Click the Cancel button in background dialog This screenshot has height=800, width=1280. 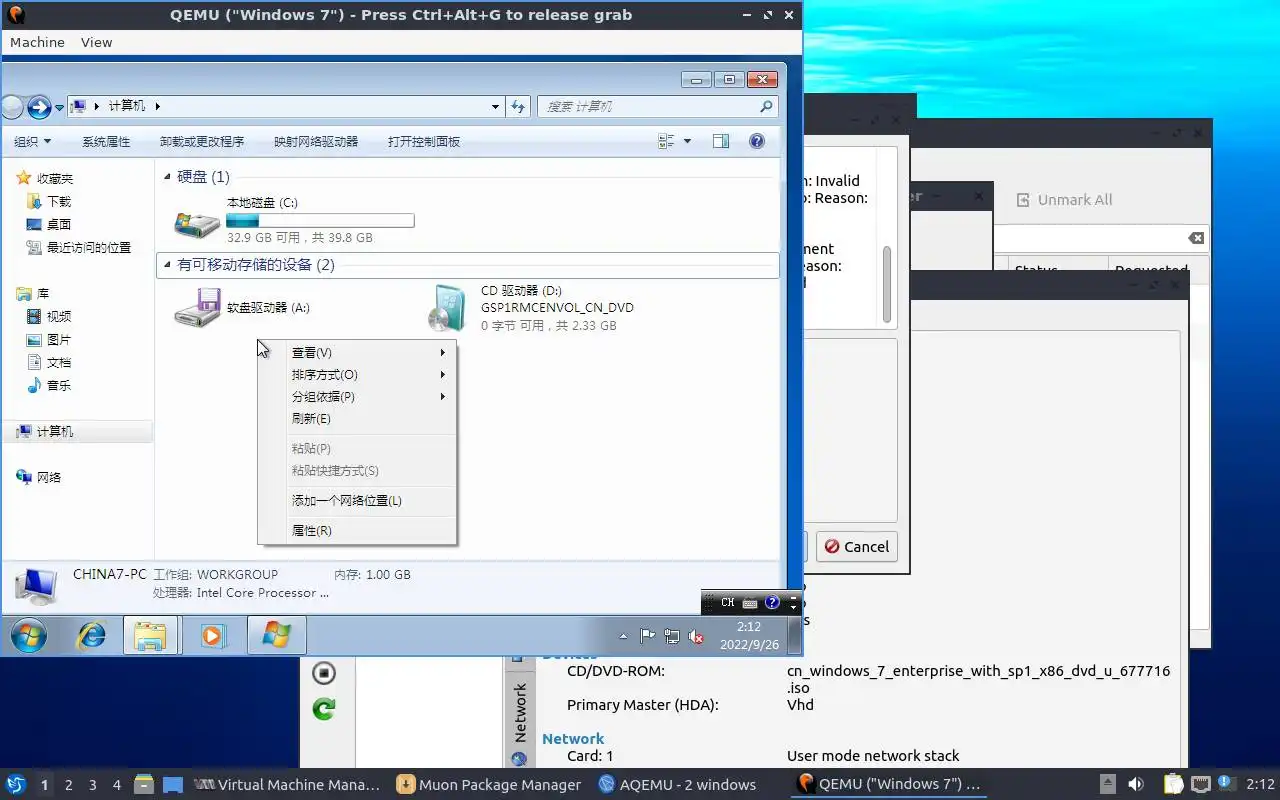(x=856, y=547)
